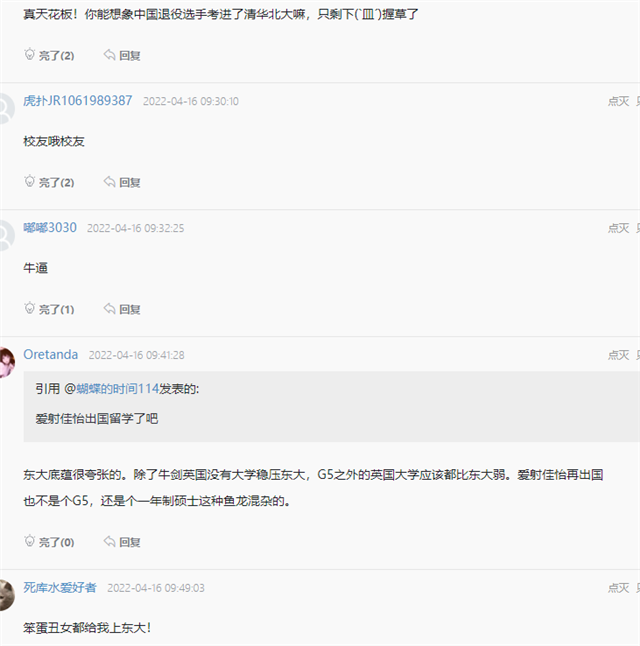
Task: Click the reply icon under Oretanda's comment
Action: (110, 542)
